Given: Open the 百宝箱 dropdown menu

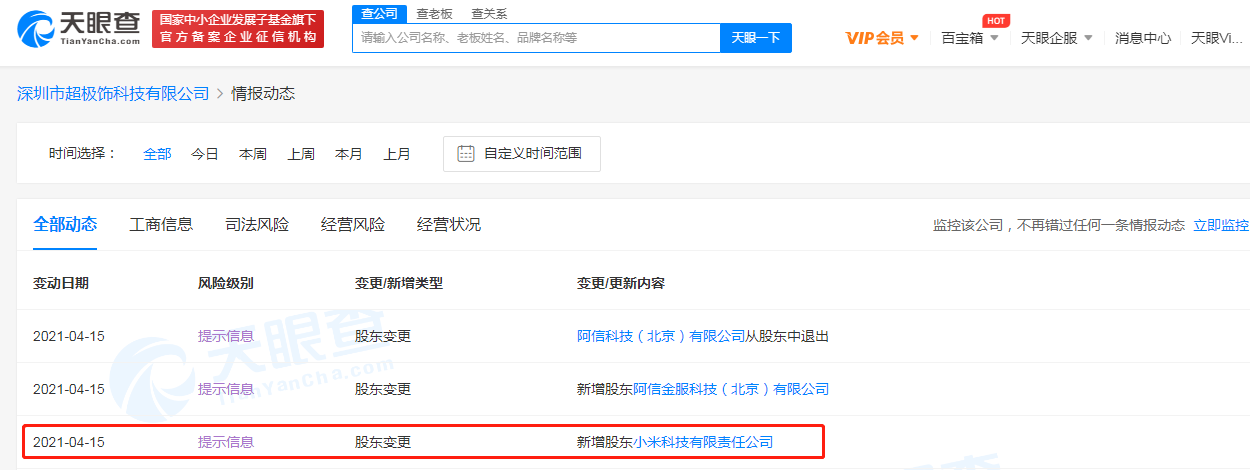Looking at the screenshot, I should (x=970, y=38).
